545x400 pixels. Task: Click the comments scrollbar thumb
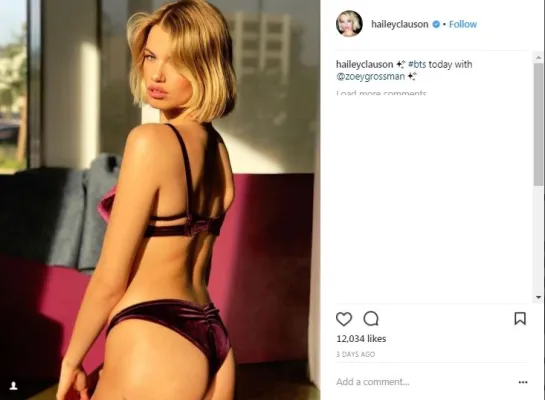click(x=538, y=124)
